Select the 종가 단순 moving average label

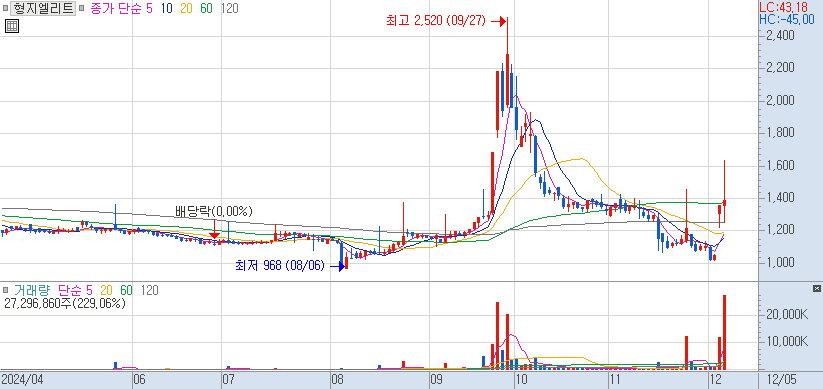[115, 8]
